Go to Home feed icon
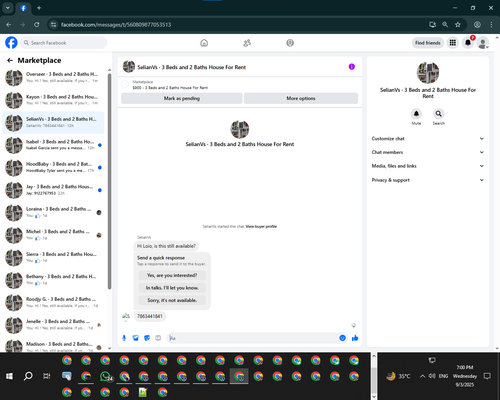Viewport: 500px width, 400px height. [x=204, y=43]
